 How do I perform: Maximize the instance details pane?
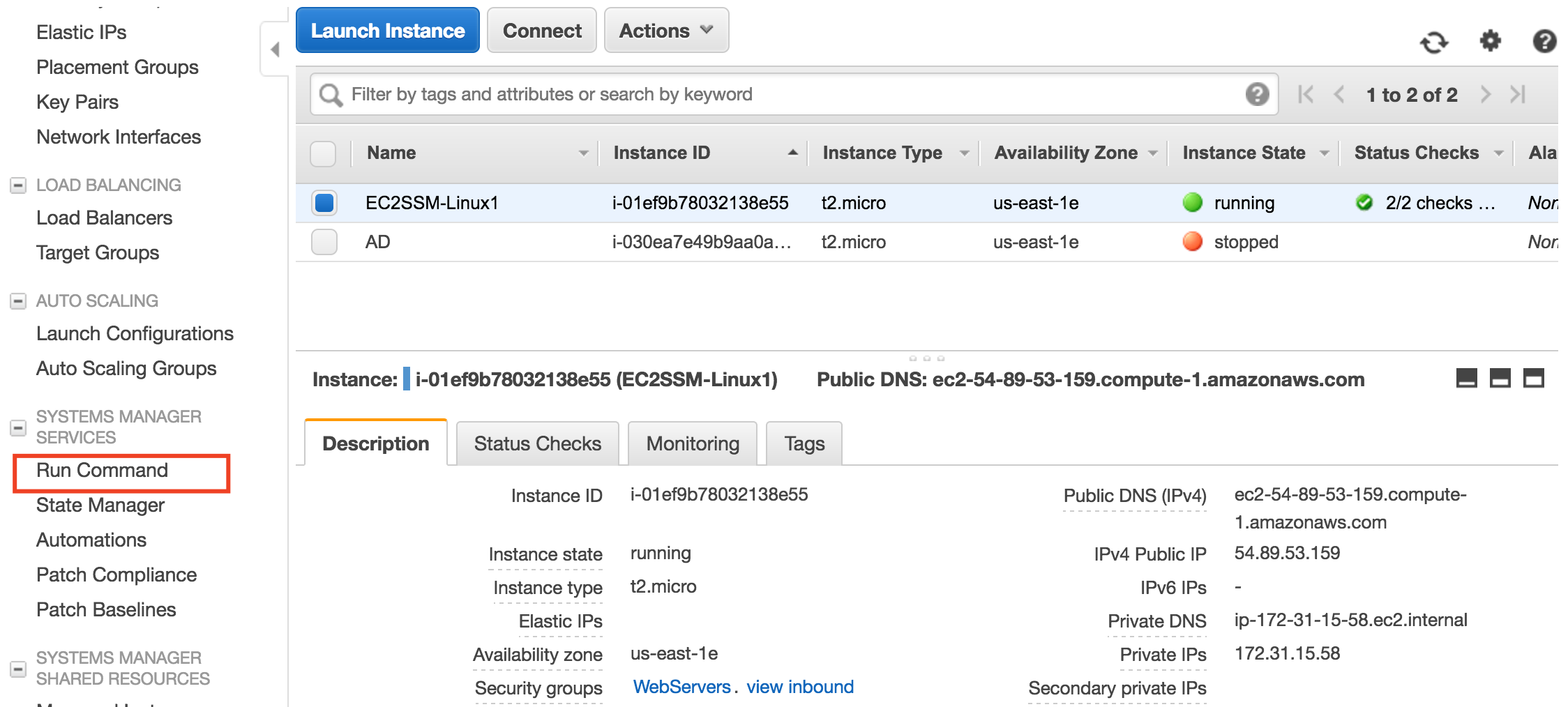pos(1533,379)
